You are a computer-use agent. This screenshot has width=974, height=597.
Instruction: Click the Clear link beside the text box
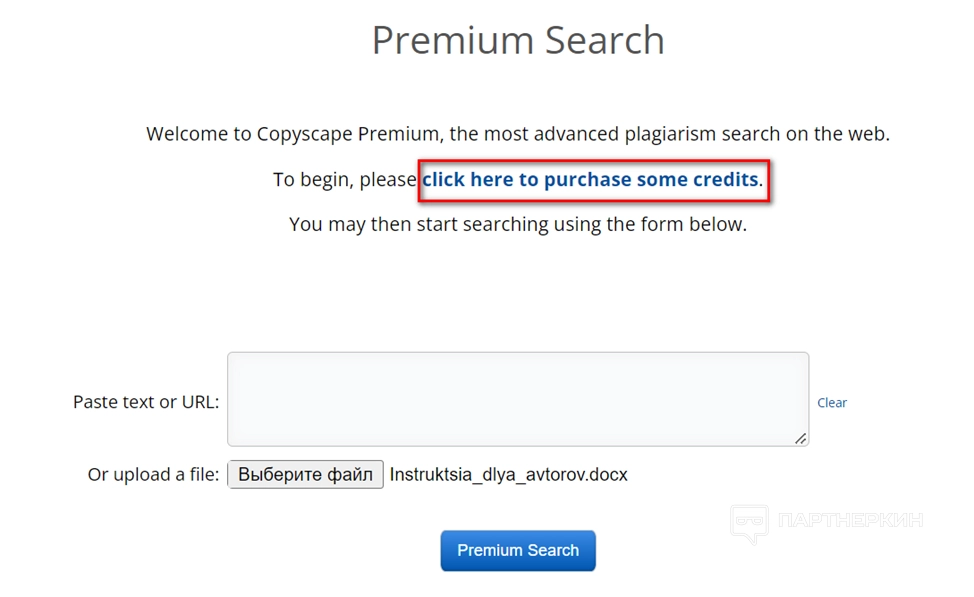pyautogui.click(x=832, y=403)
